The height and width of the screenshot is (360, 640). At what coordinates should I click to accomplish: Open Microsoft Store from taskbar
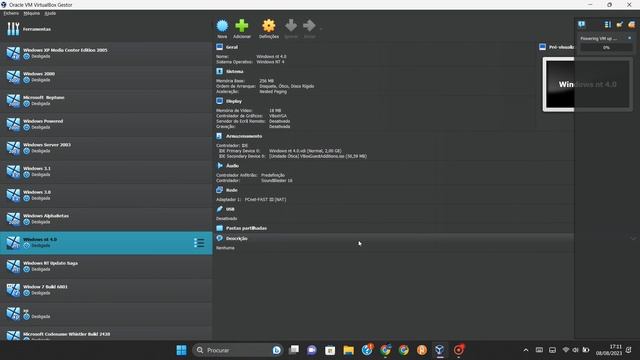330,350
